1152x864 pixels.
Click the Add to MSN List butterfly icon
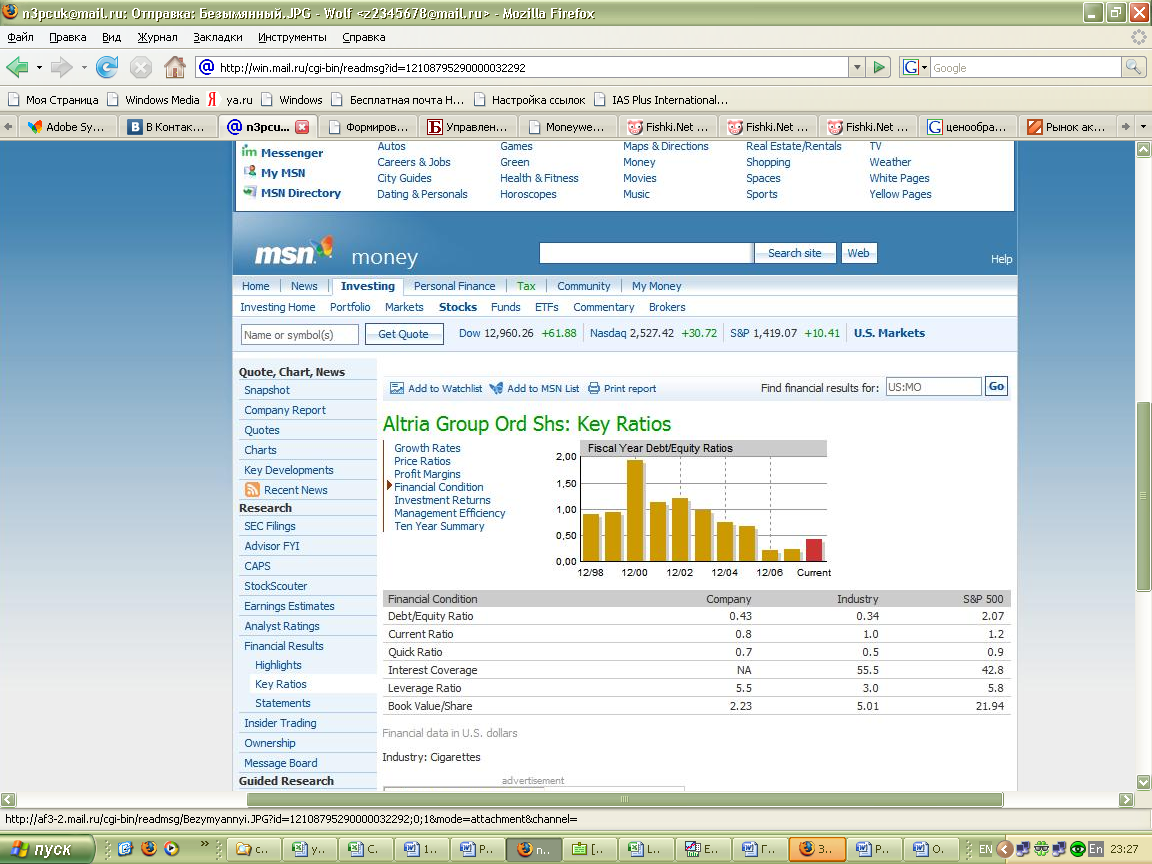[496, 388]
